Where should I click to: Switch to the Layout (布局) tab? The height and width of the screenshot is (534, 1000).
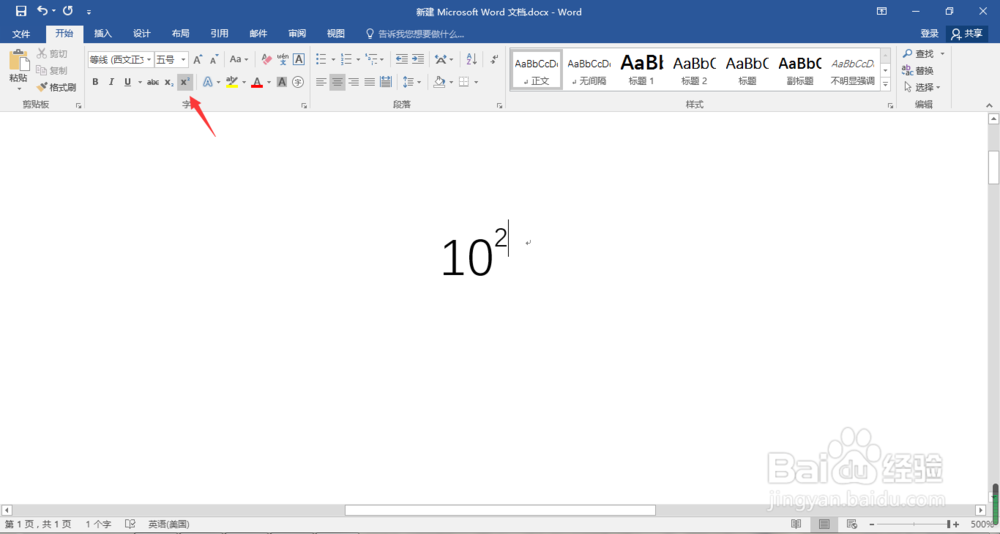tap(180, 34)
